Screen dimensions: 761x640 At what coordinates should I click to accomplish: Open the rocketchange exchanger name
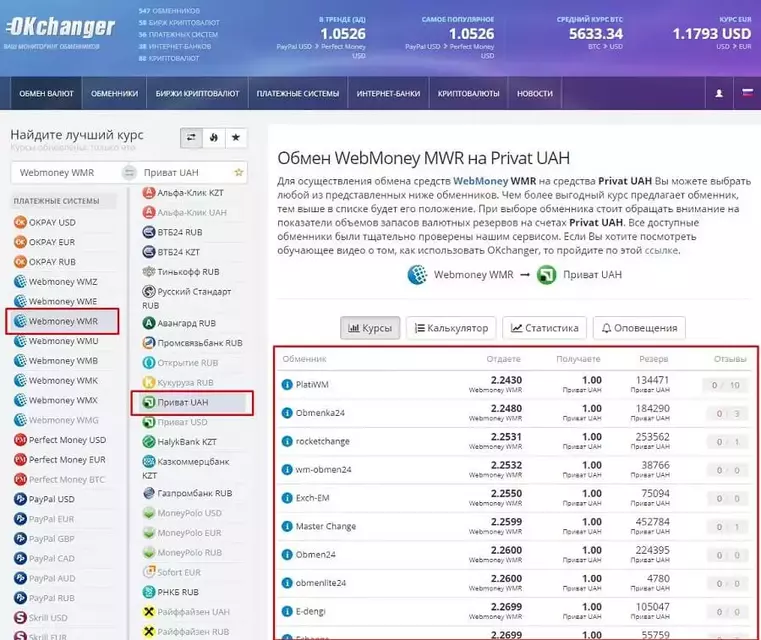click(x=323, y=442)
